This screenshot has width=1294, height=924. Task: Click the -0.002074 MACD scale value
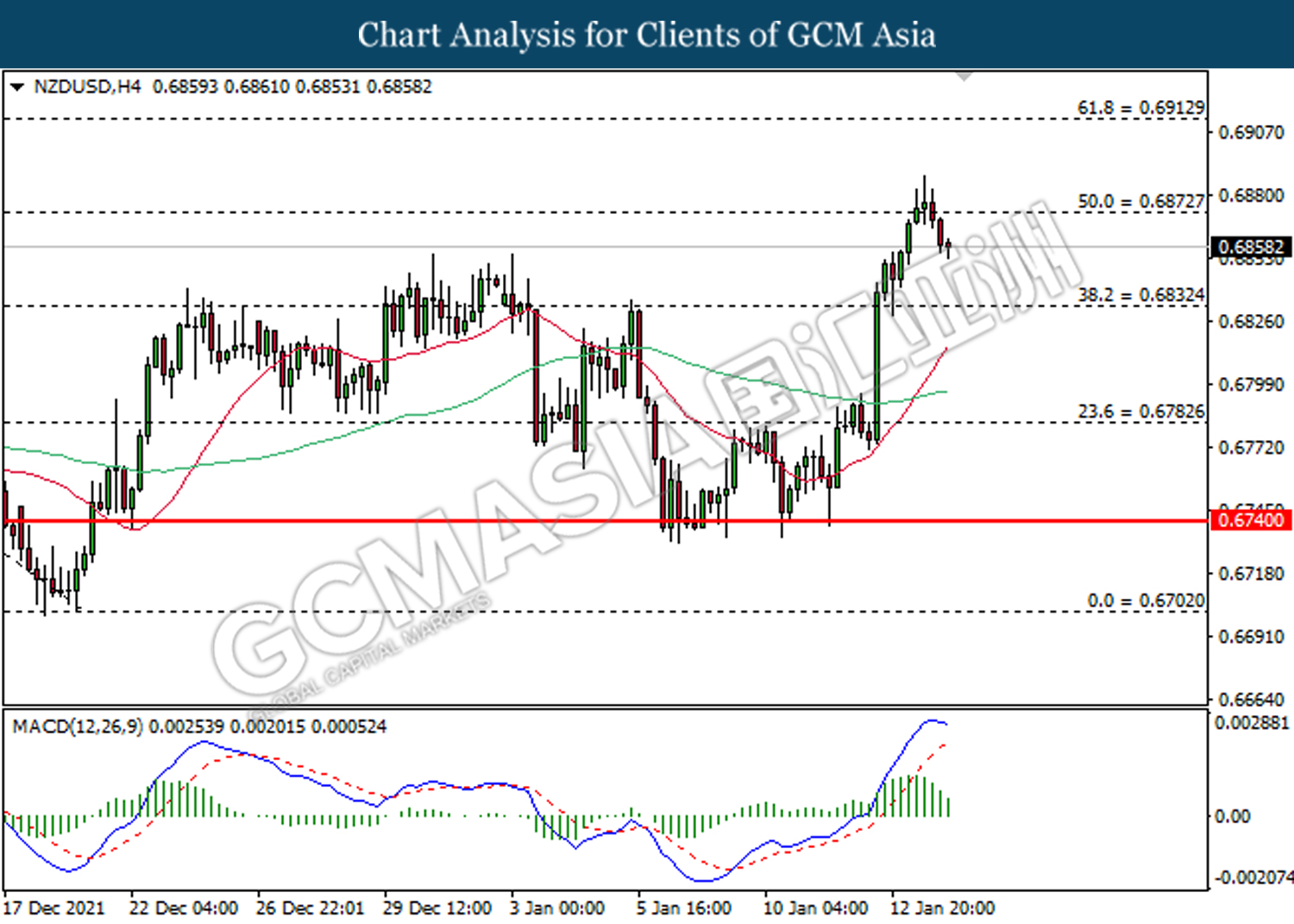1254,877
